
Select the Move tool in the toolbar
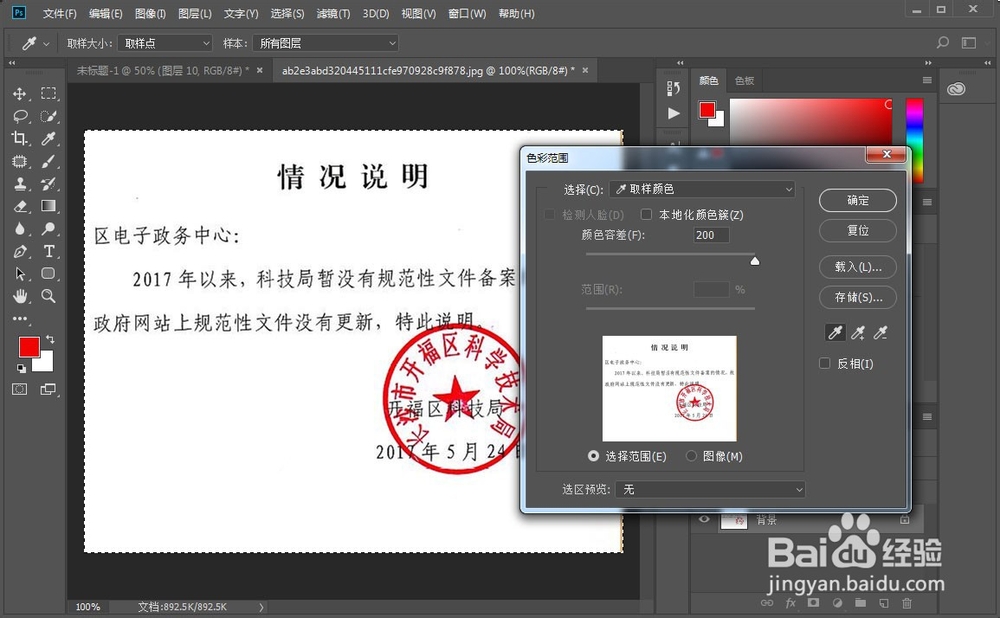click(21, 93)
